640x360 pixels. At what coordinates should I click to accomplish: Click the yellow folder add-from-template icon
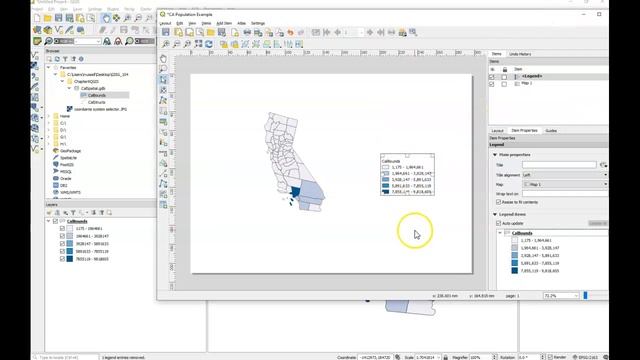pyautogui.click(x=211, y=32)
